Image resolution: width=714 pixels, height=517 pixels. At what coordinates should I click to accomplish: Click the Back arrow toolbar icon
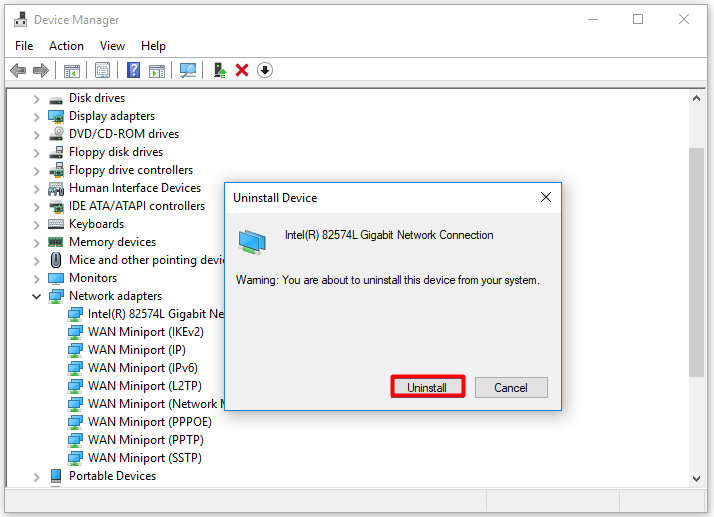tap(18, 71)
